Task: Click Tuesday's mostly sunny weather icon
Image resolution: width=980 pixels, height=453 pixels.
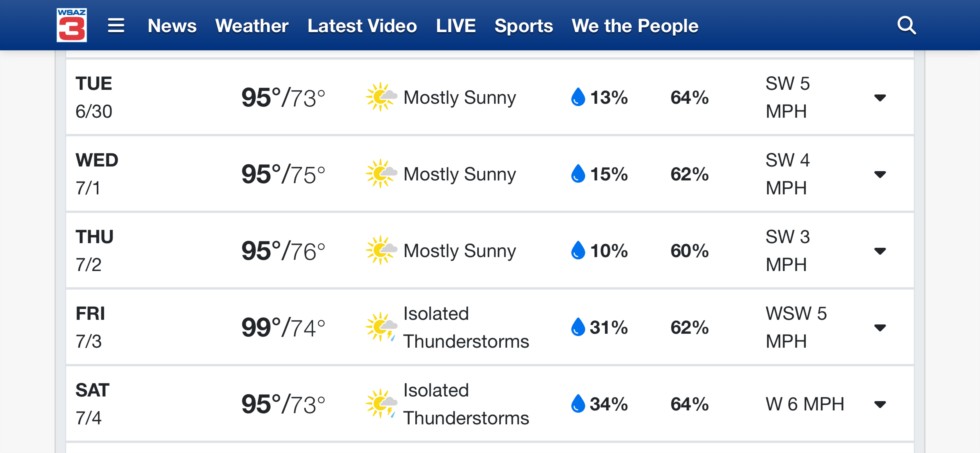Action: tap(381, 97)
